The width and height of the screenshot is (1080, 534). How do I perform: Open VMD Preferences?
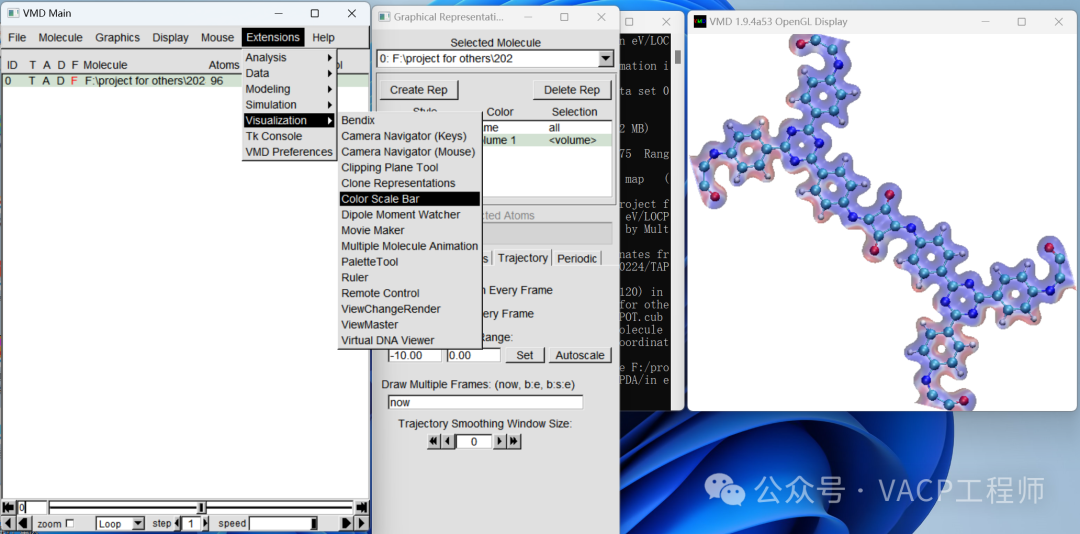[289, 152]
